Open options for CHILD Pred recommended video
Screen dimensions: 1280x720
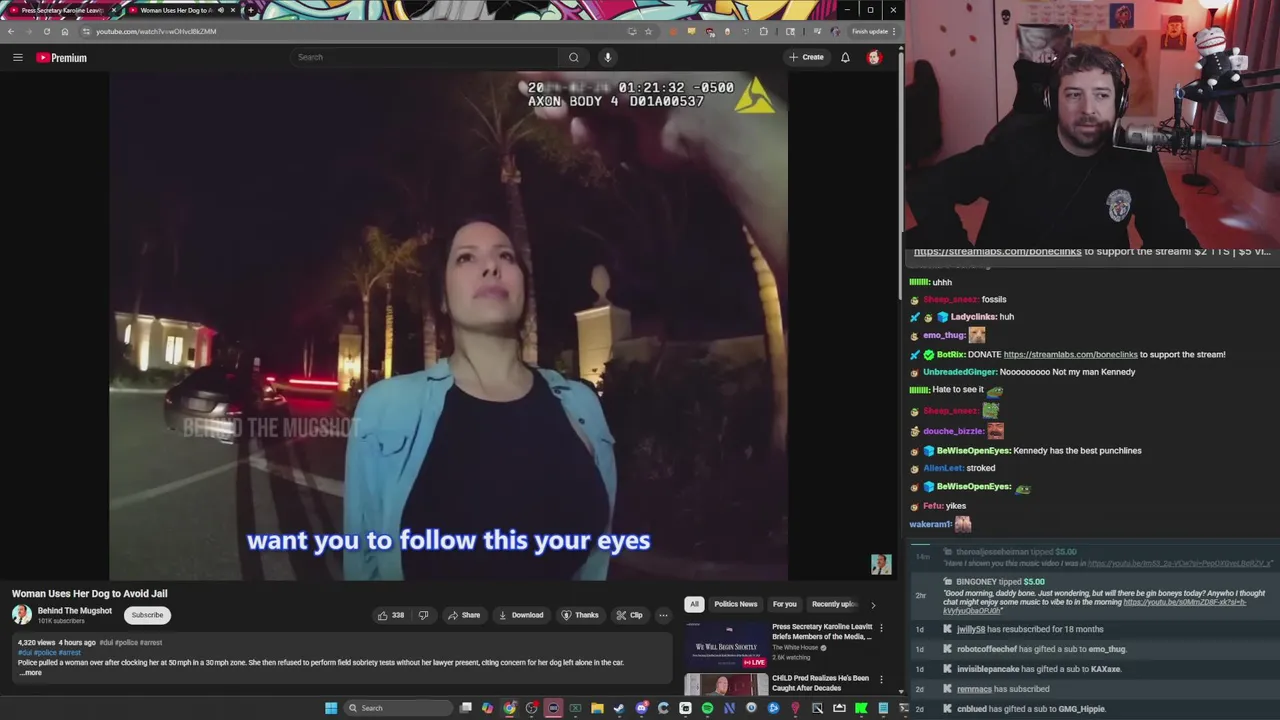click(881, 680)
